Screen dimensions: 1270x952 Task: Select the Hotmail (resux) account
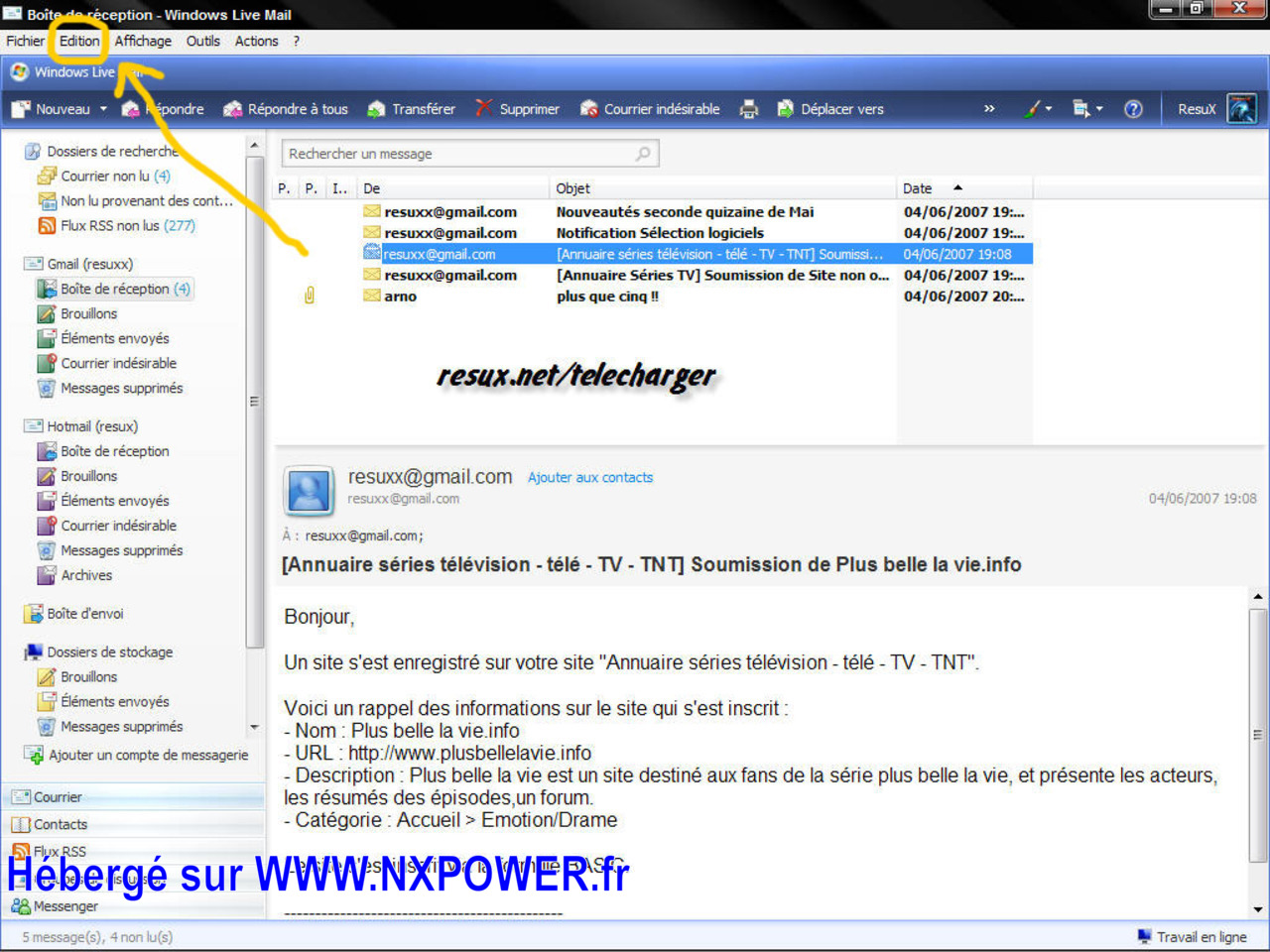pyautogui.click(x=81, y=426)
